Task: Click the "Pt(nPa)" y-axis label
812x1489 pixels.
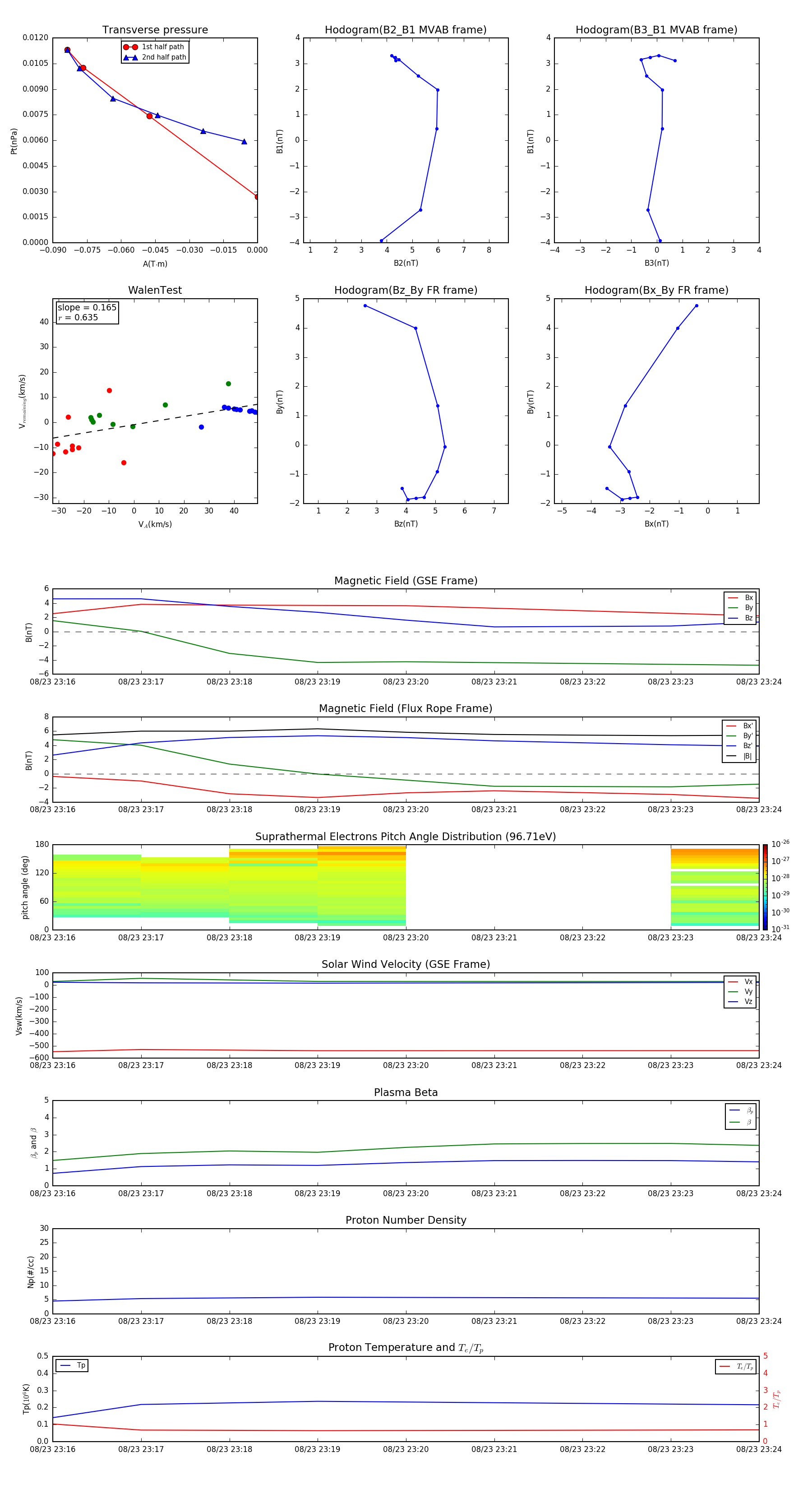Action: click(x=14, y=141)
